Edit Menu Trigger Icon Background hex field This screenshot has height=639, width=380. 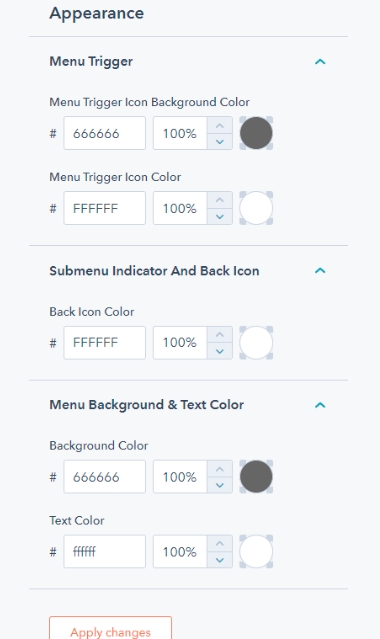click(104, 133)
